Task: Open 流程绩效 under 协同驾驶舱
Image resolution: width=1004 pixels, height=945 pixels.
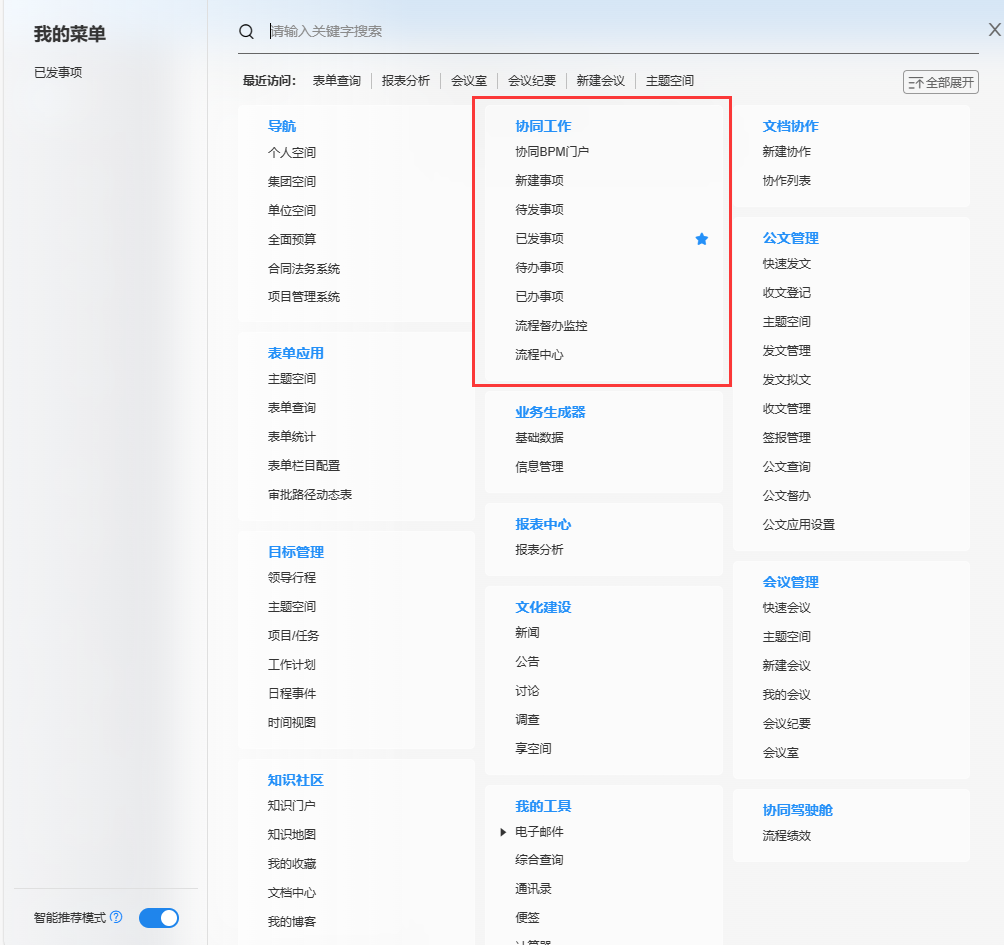Action: coord(786,836)
